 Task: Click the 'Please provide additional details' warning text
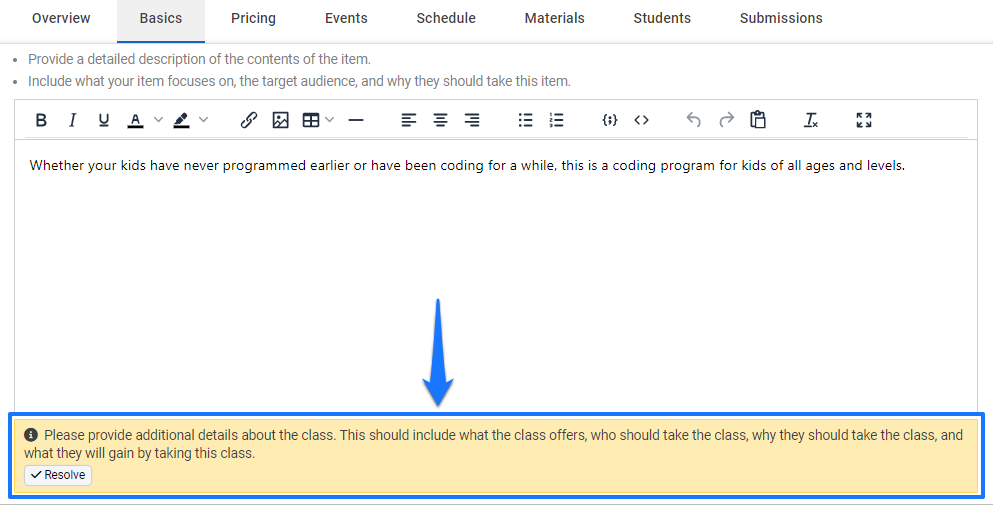click(x=493, y=444)
